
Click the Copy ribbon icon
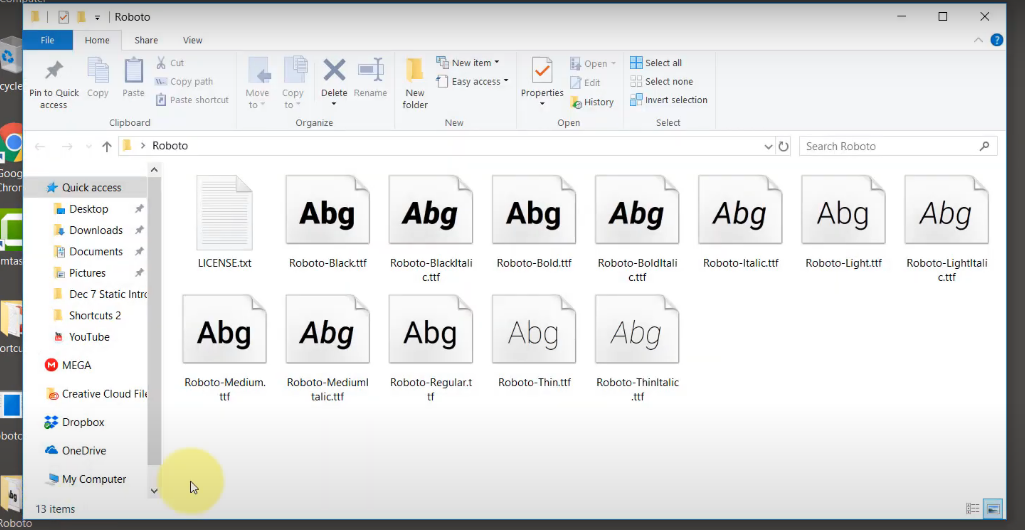pyautogui.click(x=97, y=71)
